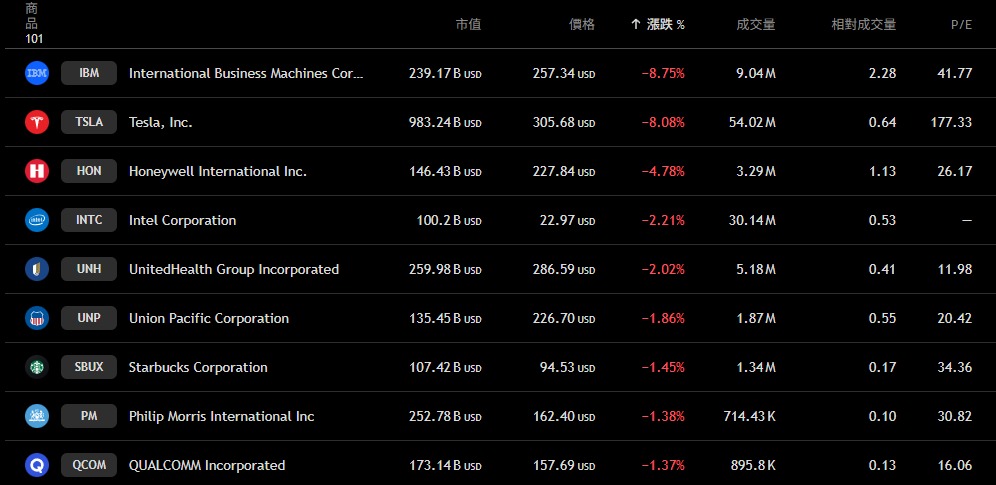The image size is (996, 485).
Task: Click the Honeywell logo icon
Action: (37, 171)
